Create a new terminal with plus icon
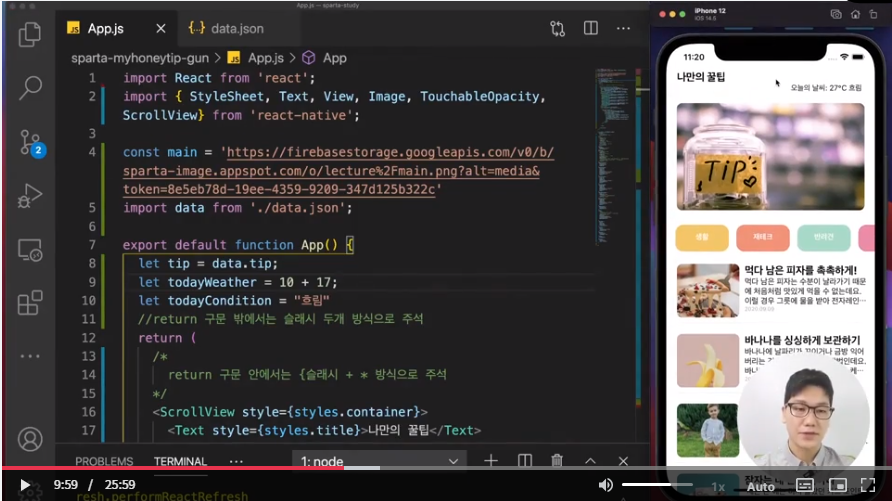This screenshot has width=892, height=501. (x=490, y=461)
